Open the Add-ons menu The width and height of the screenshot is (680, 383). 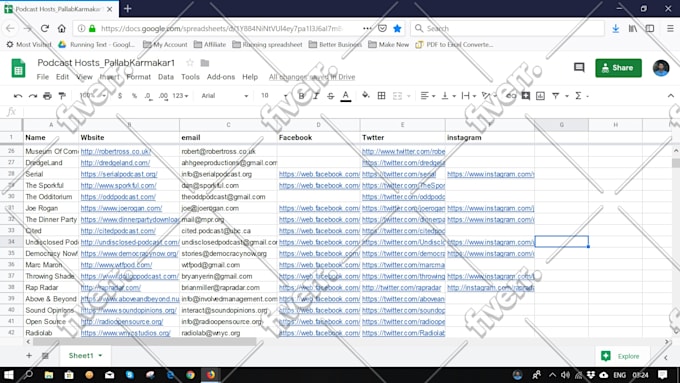[x=221, y=77]
